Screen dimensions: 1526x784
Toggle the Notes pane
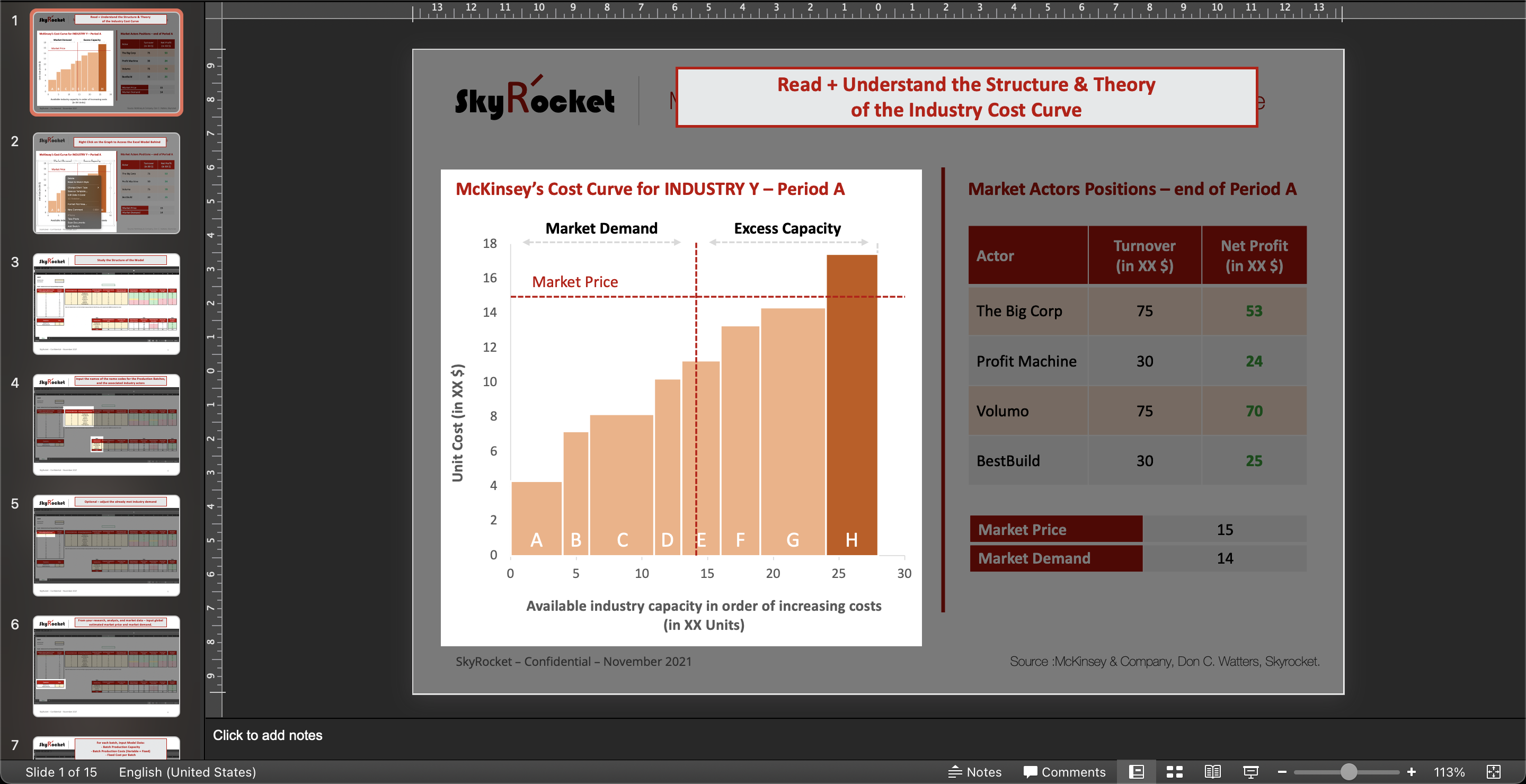click(974, 772)
